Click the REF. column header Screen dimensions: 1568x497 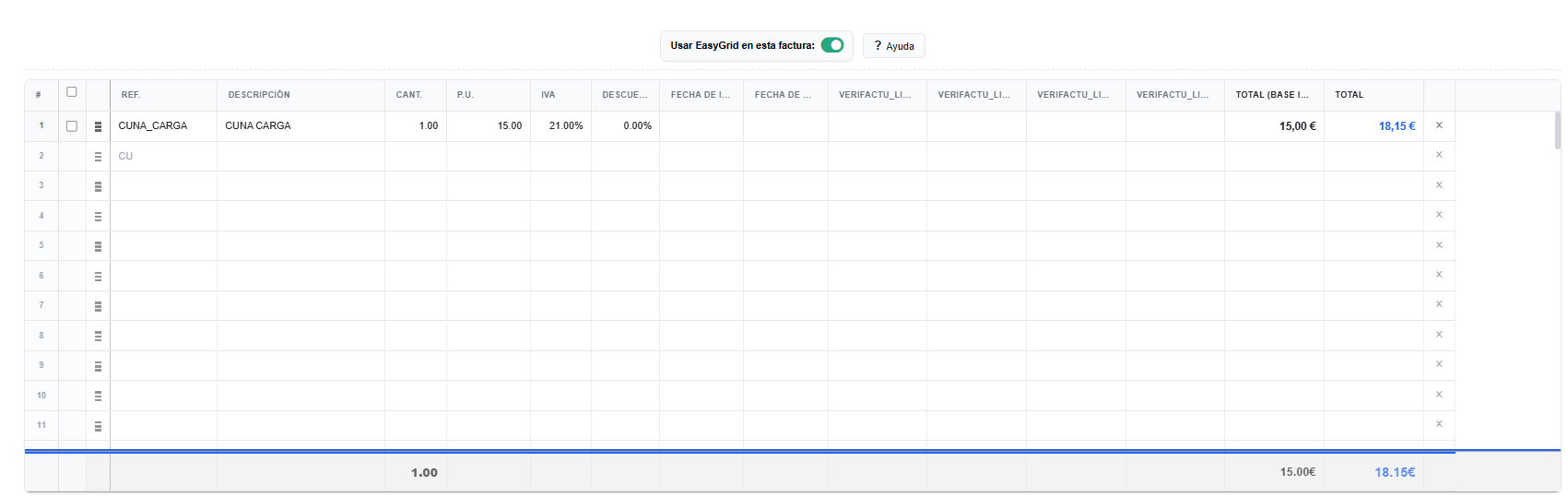[163, 95]
